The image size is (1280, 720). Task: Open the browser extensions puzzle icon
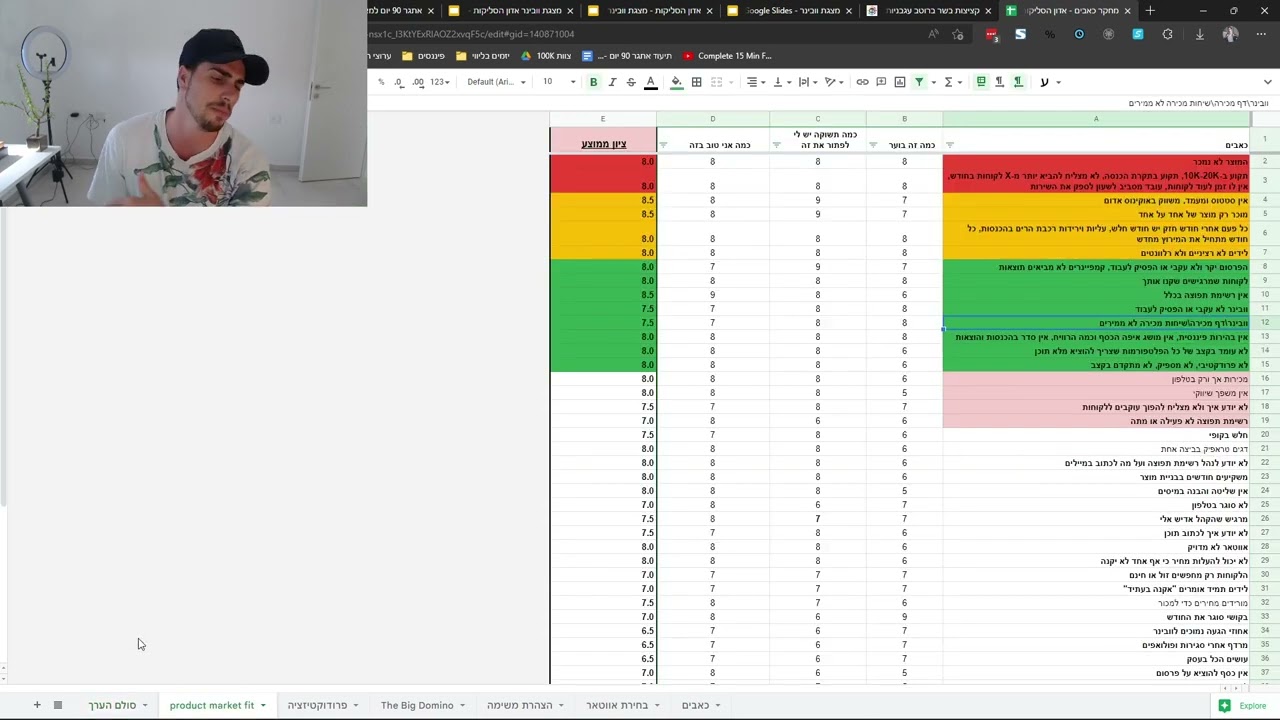(x=1167, y=34)
